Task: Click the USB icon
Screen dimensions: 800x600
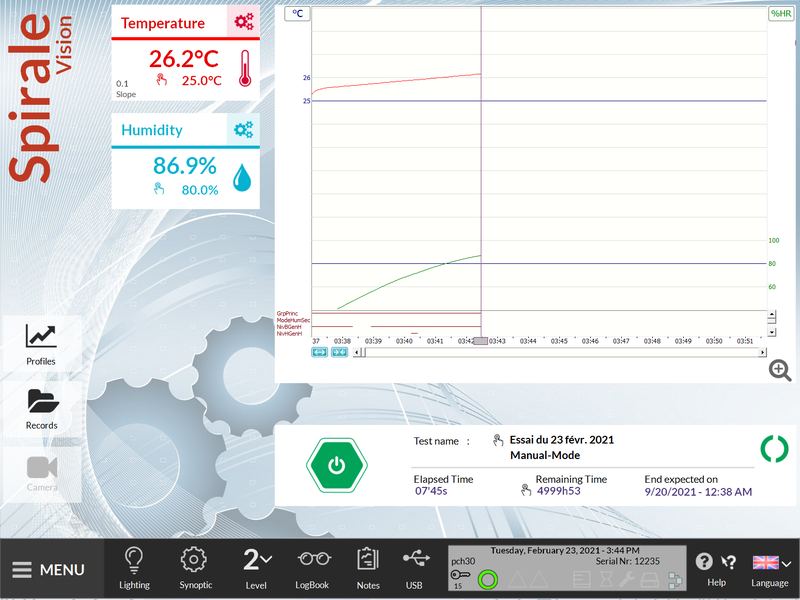Action: click(x=414, y=567)
